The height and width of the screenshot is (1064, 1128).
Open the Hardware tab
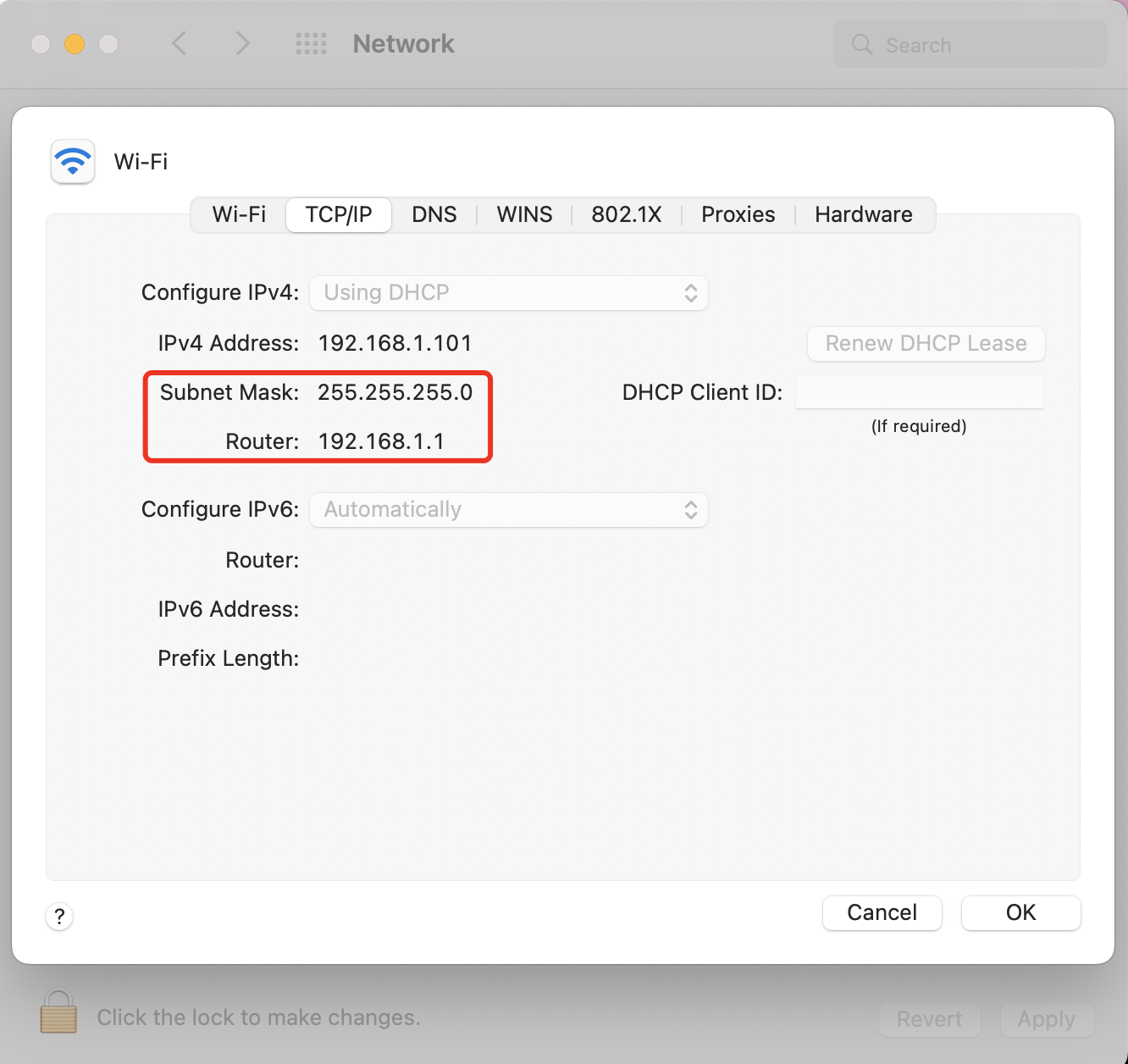coord(863,214)
